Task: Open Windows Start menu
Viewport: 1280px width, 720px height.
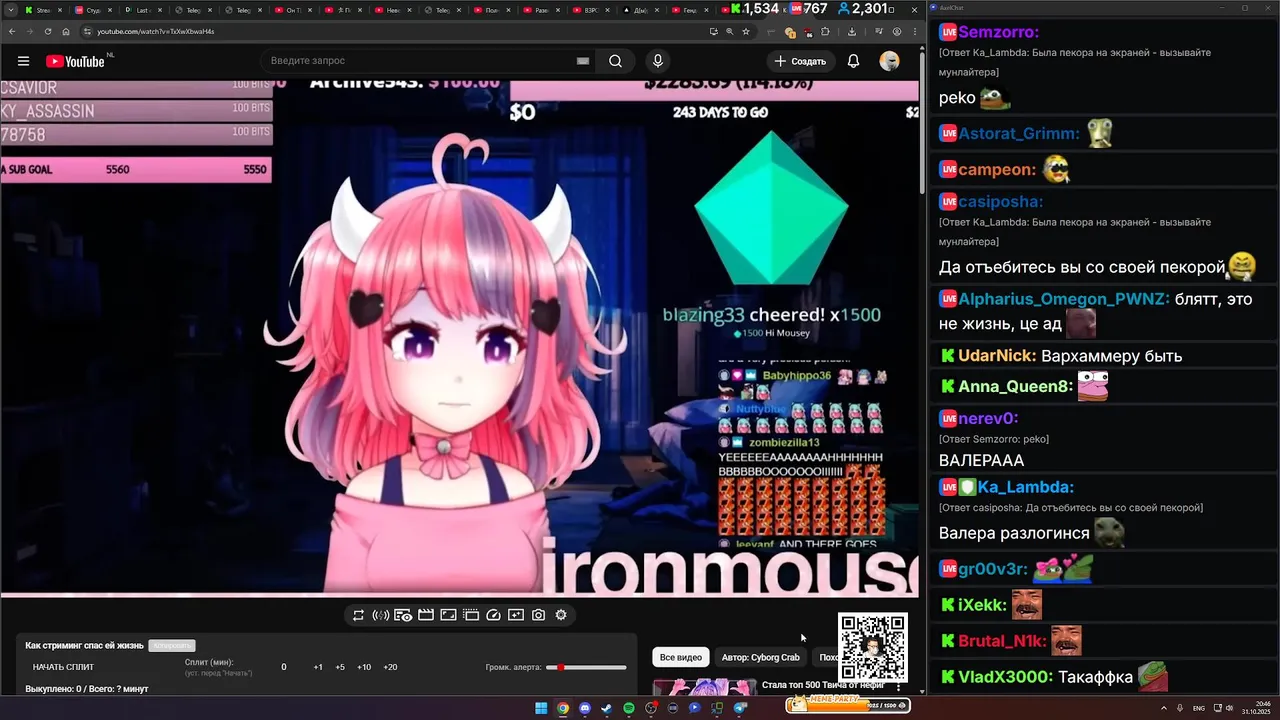Action: coord(541,708)
